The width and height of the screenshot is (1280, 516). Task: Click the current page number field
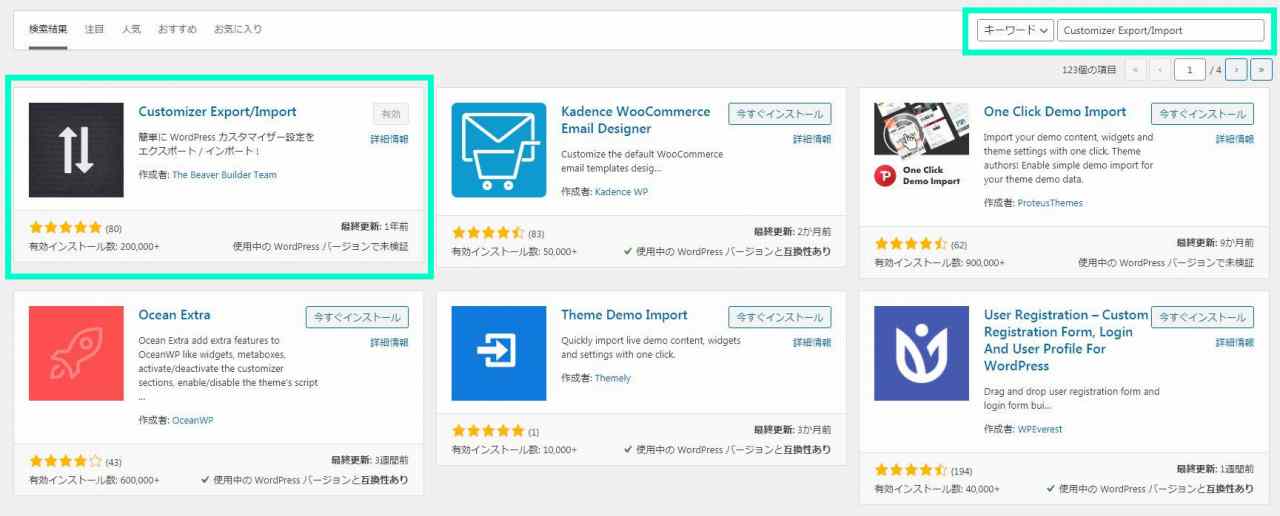[1190, 70]
